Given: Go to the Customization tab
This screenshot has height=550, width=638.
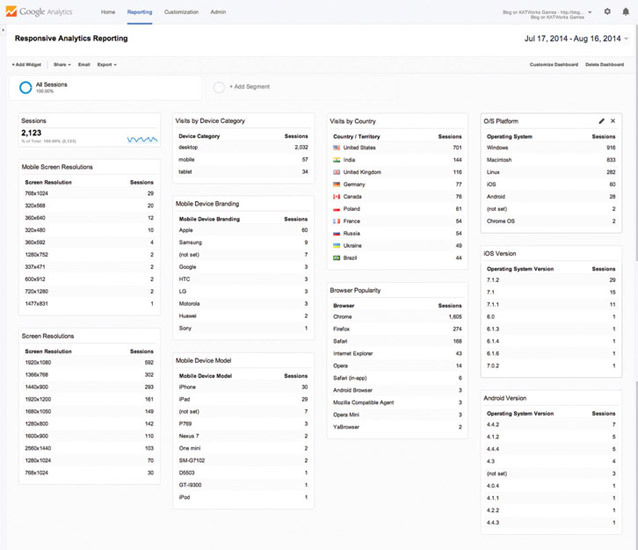Looking at the screenshot, I should (181, 11).
